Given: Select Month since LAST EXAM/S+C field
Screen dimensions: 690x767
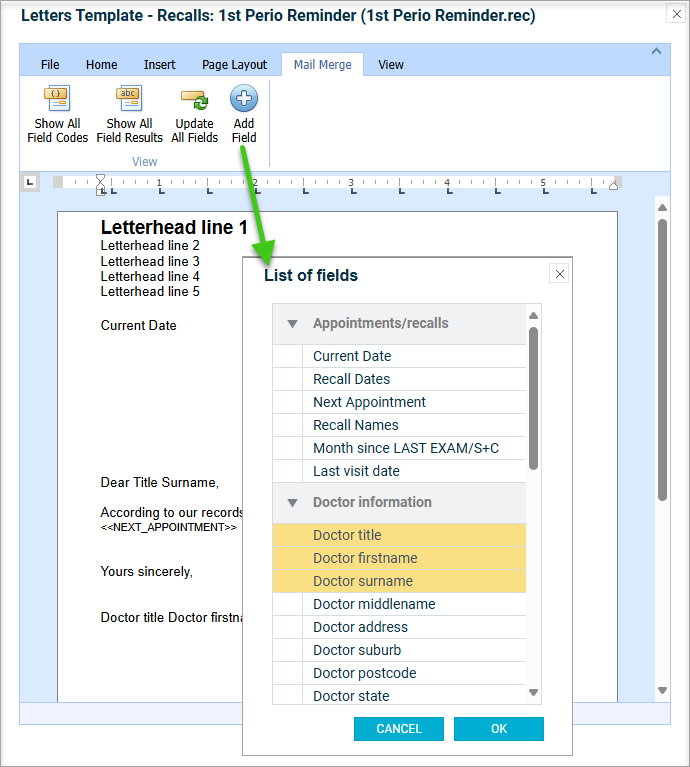Looking at the screenshot, I should (x=399, y=448).
